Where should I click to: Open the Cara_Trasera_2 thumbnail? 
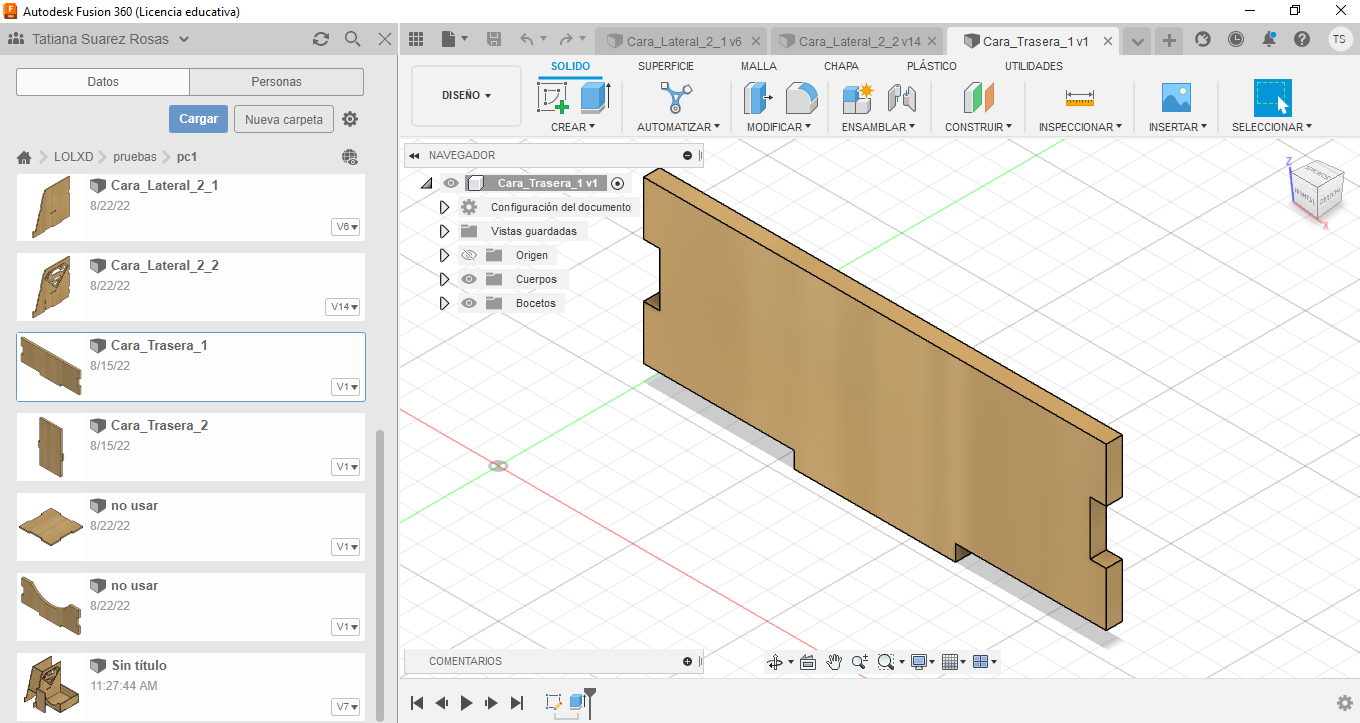click(x=50, y=445)
